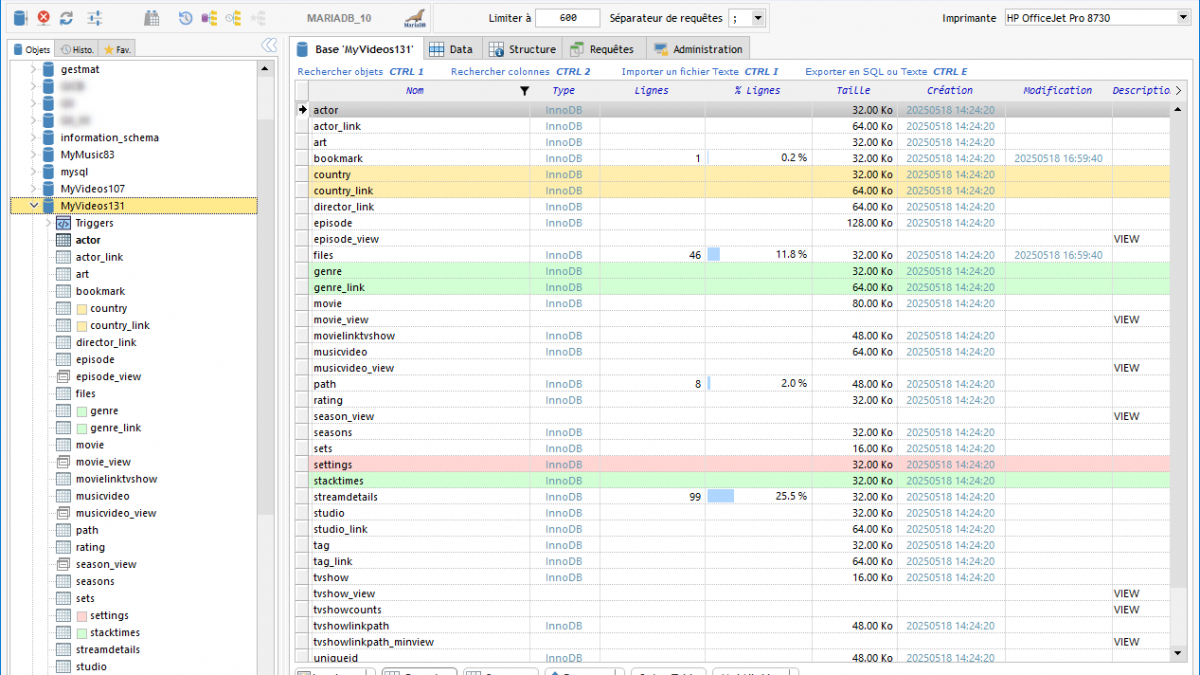Expand the mysql database node

[33, 171]
